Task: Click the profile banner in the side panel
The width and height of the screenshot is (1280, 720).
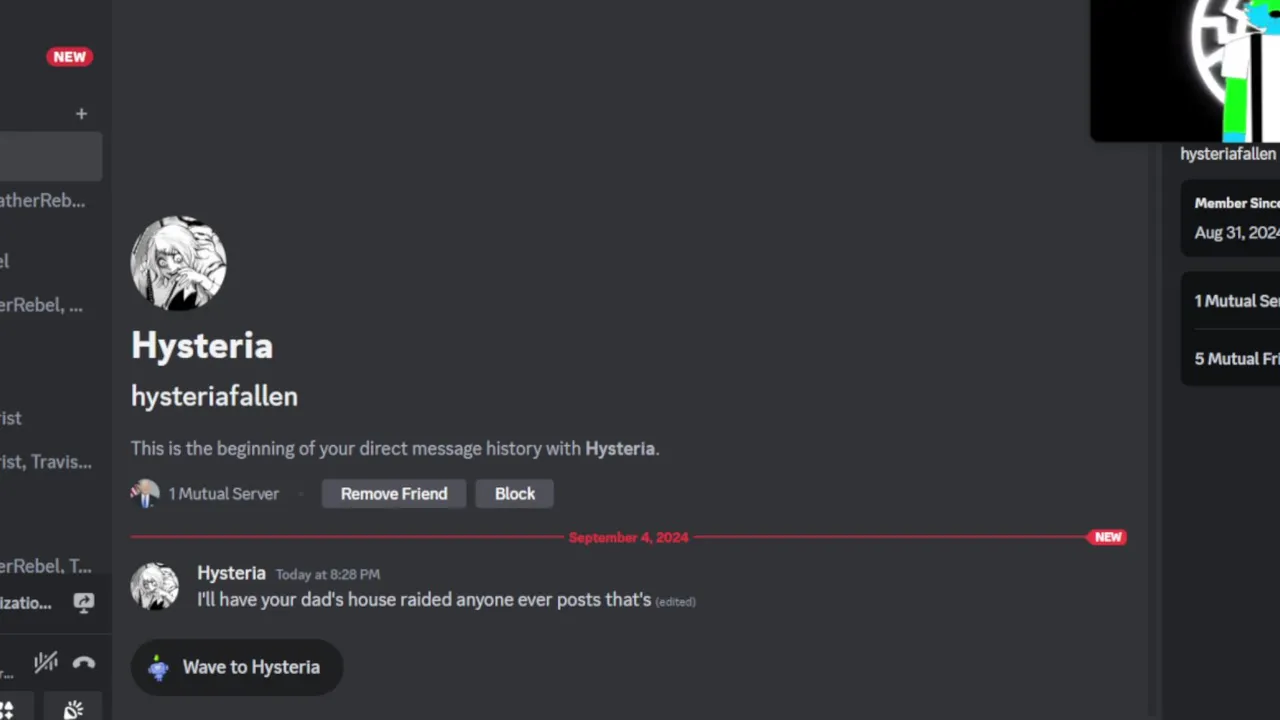Action: 1186,70
